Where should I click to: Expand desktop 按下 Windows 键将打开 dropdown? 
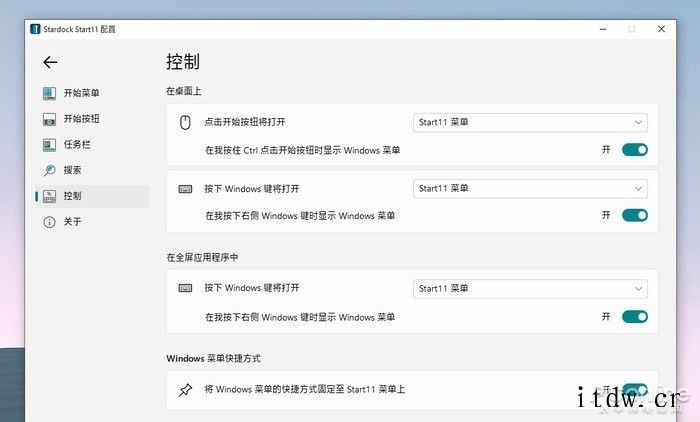[530, 188]
